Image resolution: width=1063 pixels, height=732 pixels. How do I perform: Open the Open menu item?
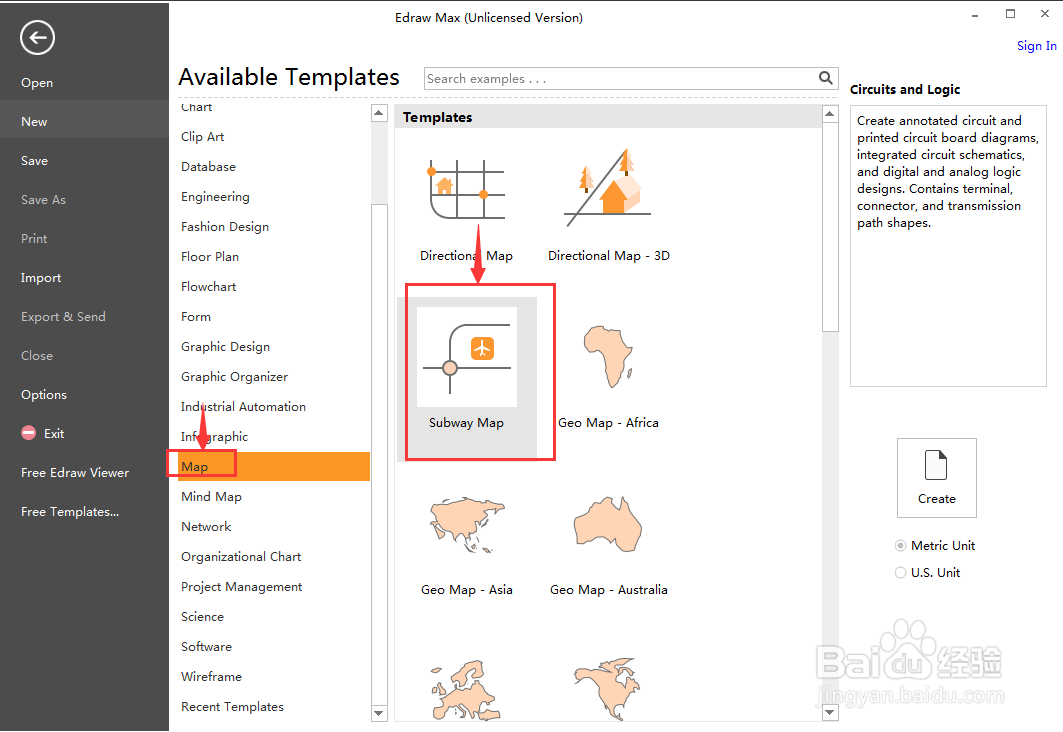click(37, 83)
